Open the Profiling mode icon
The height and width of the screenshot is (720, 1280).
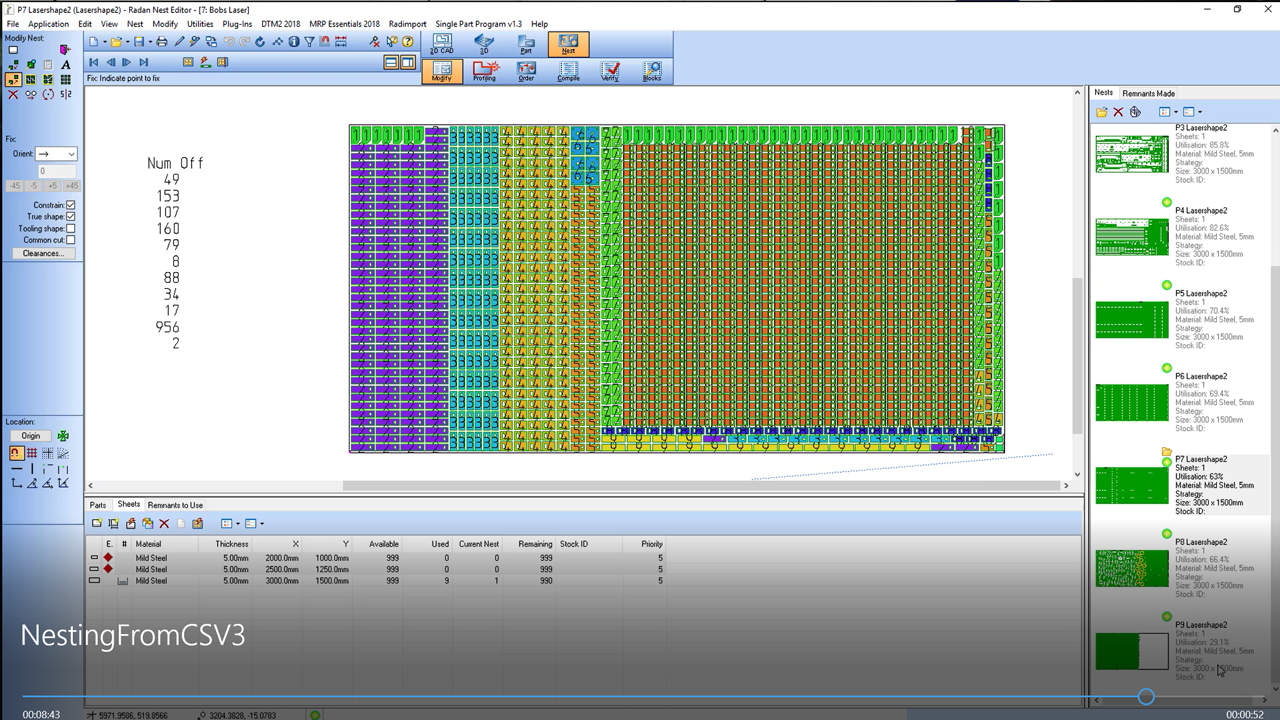[x=484, y=71]
